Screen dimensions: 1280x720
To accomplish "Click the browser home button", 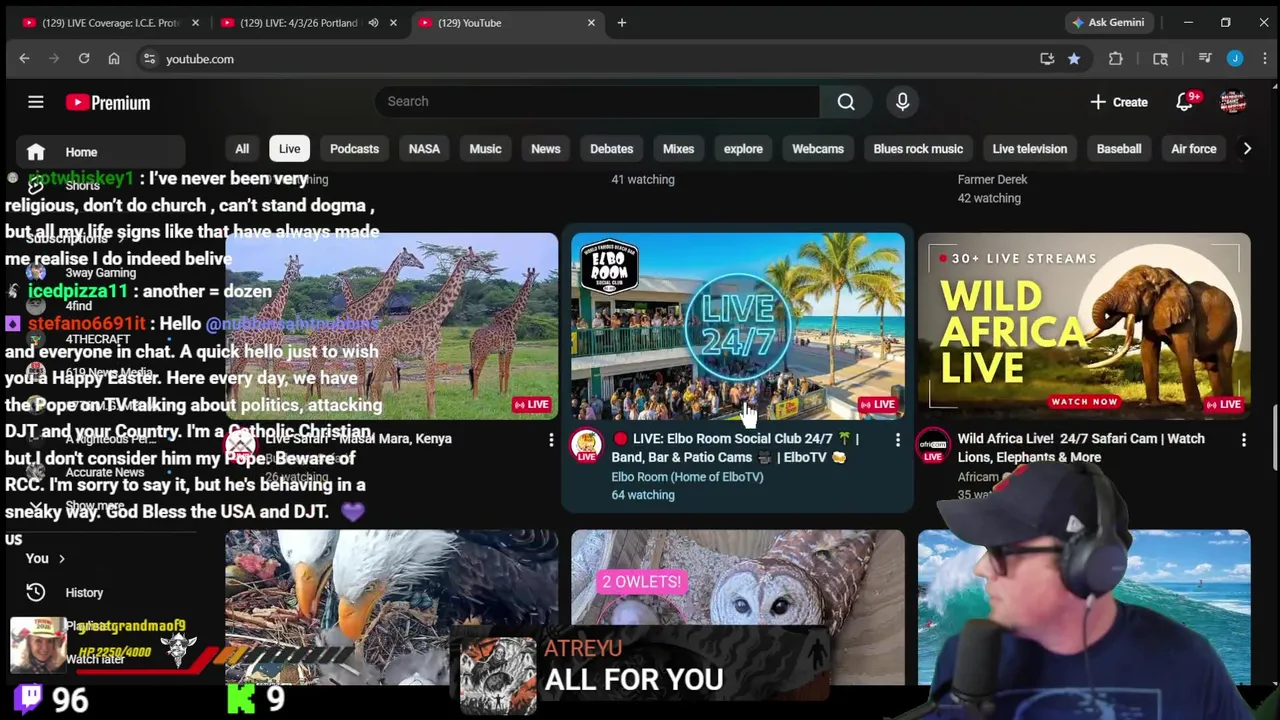I will [x=114, y=59].
